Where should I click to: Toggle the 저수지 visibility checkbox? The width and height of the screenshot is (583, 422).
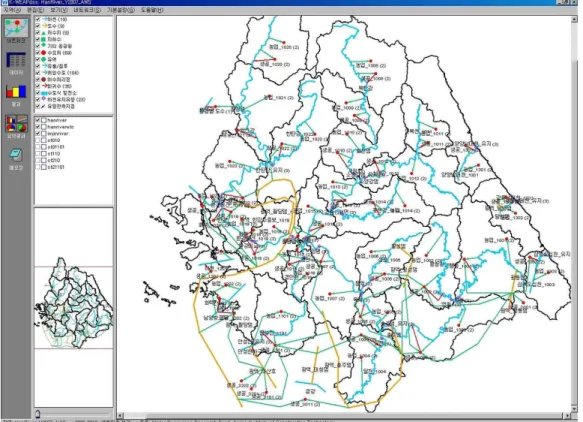(x=38, y=33)
